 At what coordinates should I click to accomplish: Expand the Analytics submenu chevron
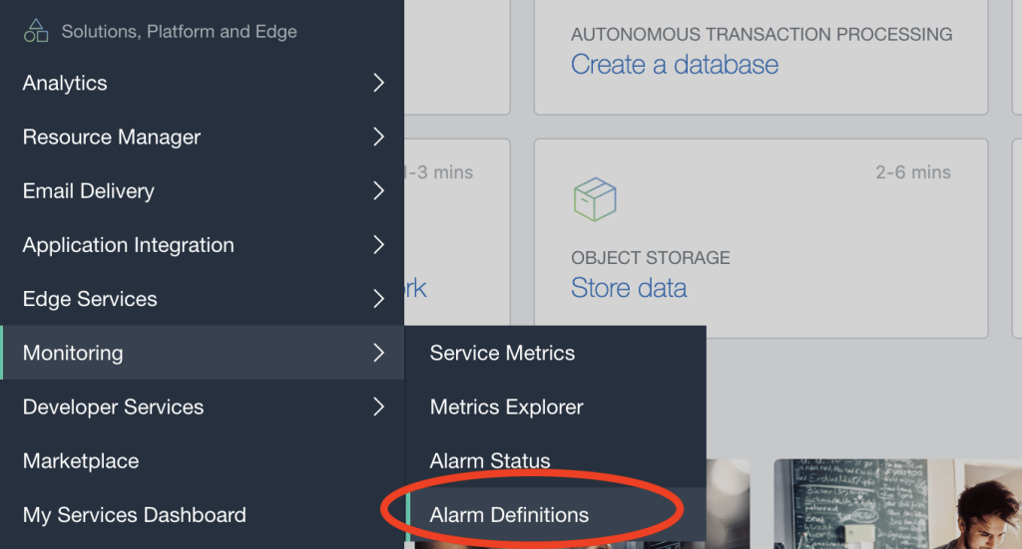[378, 83]
